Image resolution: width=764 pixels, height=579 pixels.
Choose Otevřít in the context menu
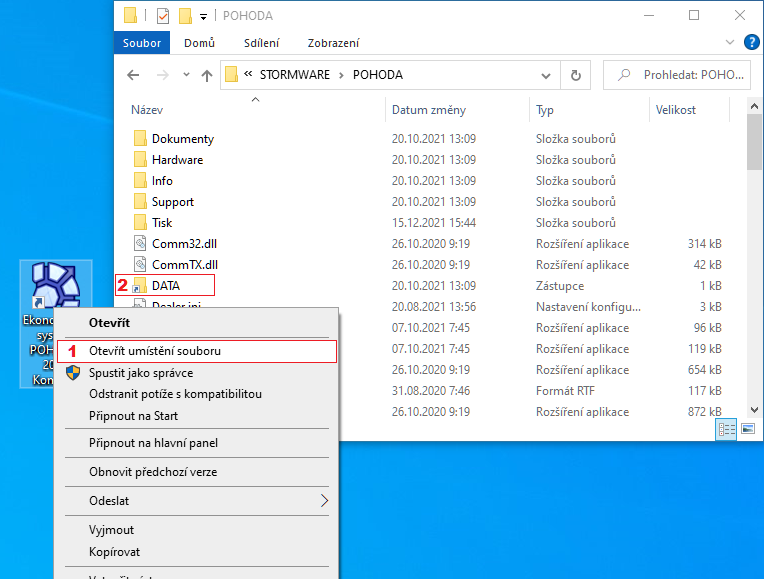coord(197,323)
